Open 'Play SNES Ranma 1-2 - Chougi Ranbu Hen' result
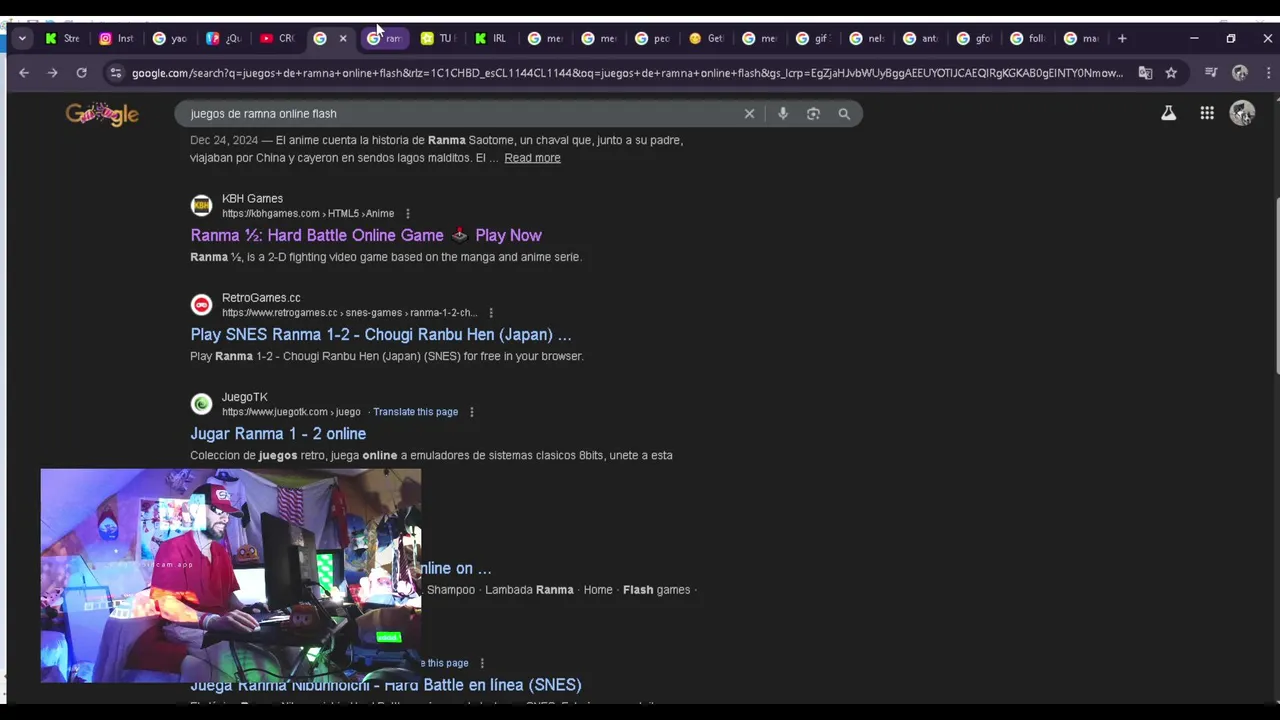This screenshot has height=720, width=1280. 381,334
